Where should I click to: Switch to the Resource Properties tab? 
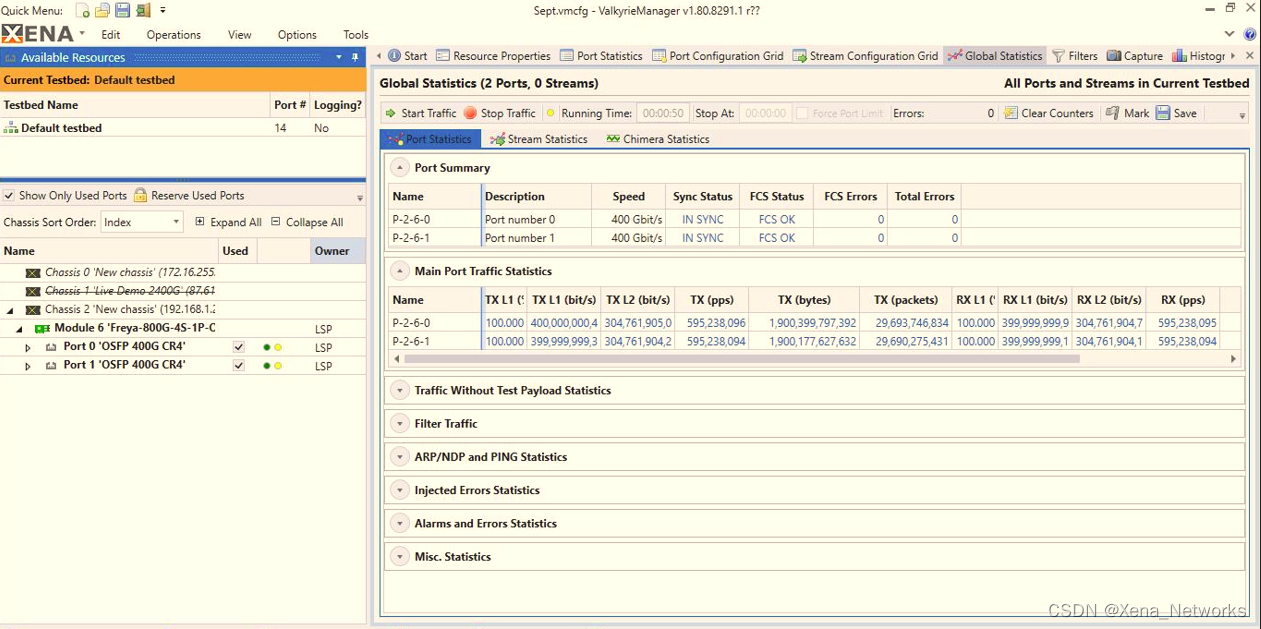(x=493, y=56)
